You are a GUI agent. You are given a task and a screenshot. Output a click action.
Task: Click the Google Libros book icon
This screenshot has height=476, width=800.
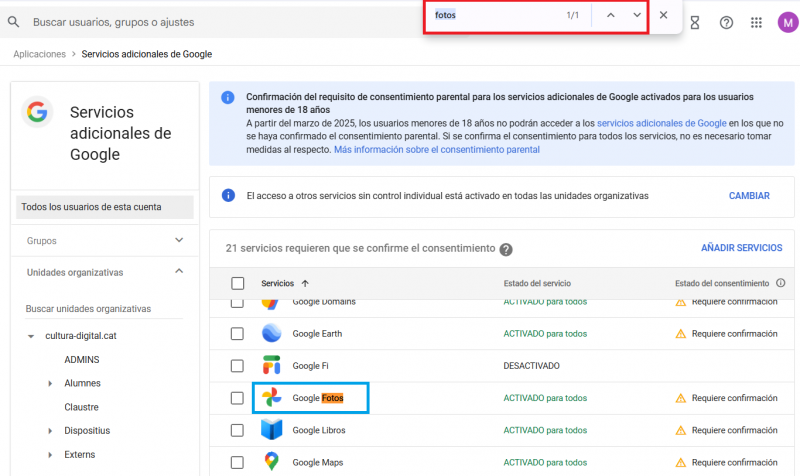click(271, 430)
